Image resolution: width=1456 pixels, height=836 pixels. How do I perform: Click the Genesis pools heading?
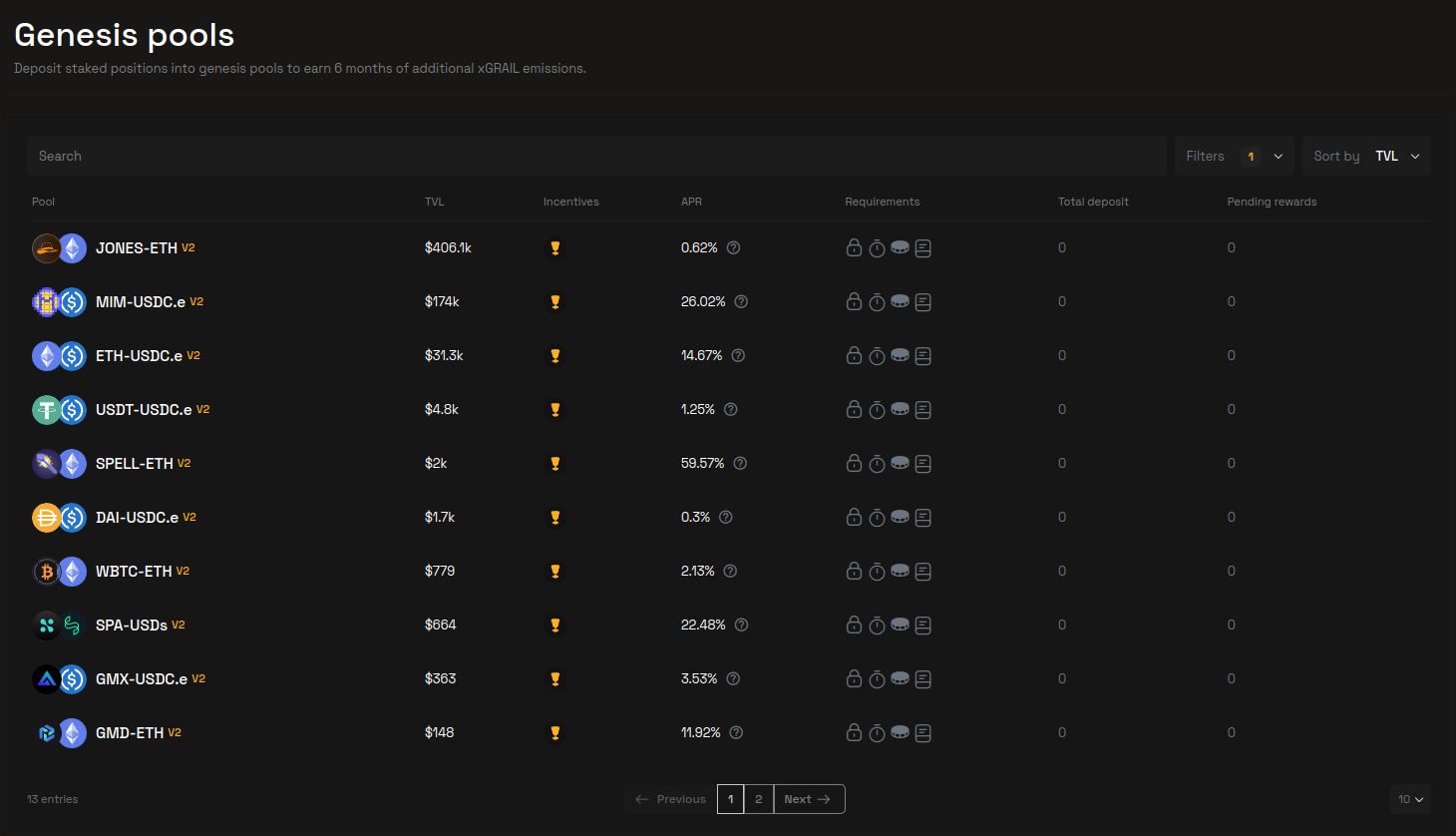125,35
